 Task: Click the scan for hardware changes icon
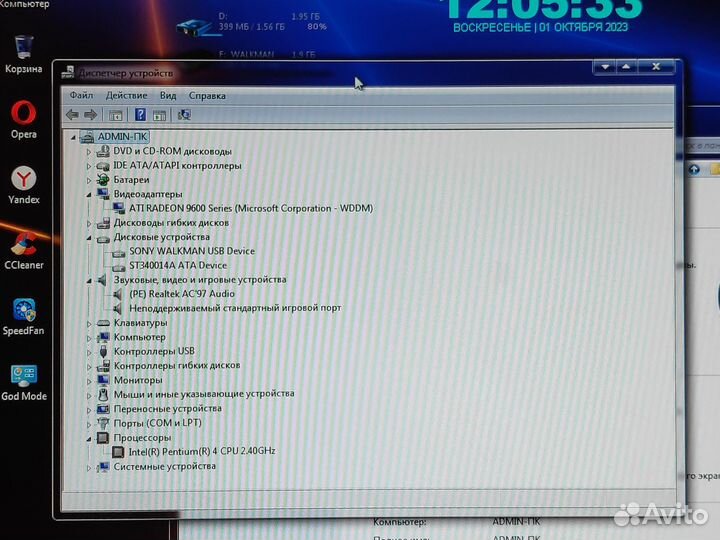coord(184,115)
